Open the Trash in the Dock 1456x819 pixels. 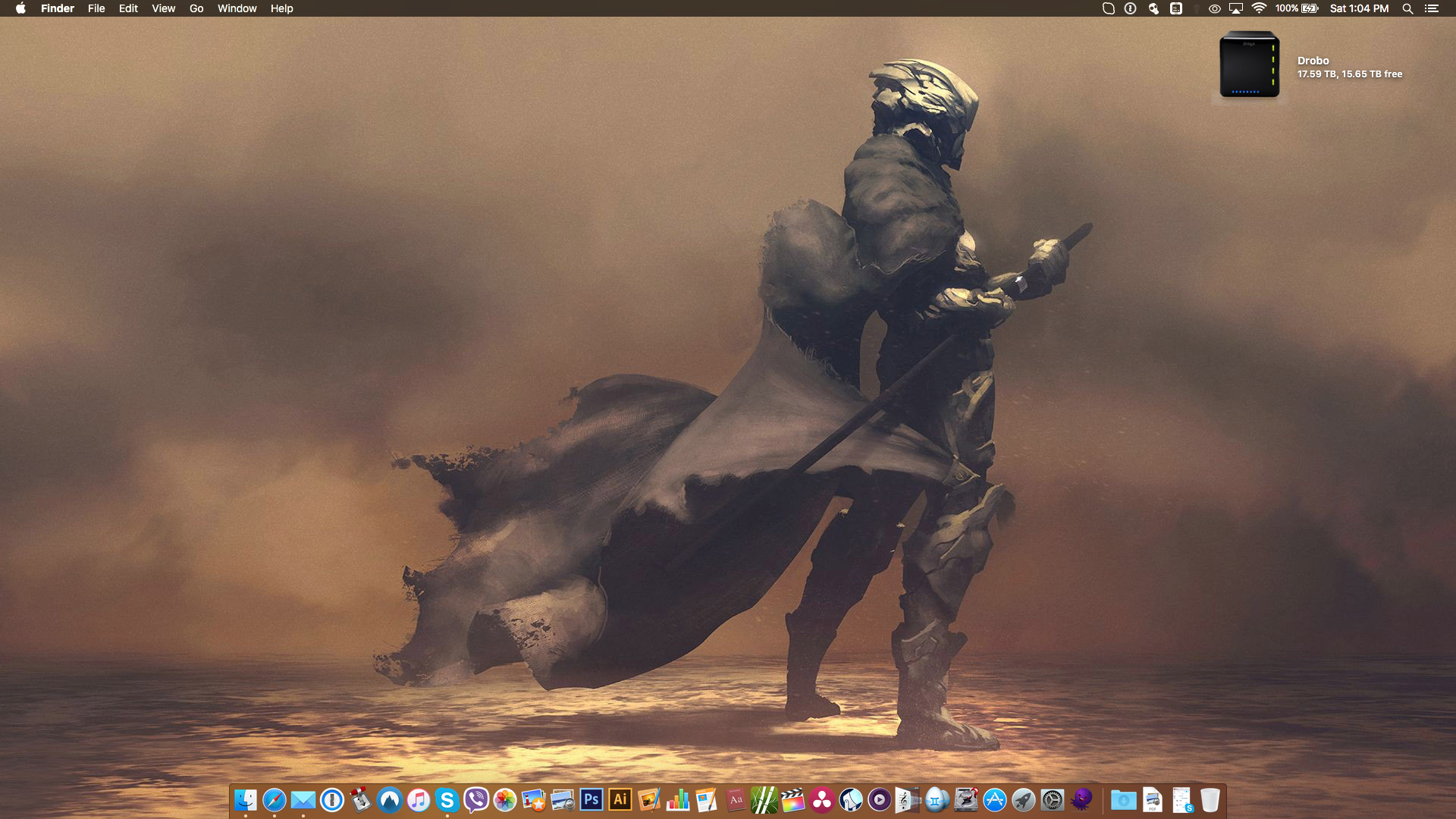1210,799
